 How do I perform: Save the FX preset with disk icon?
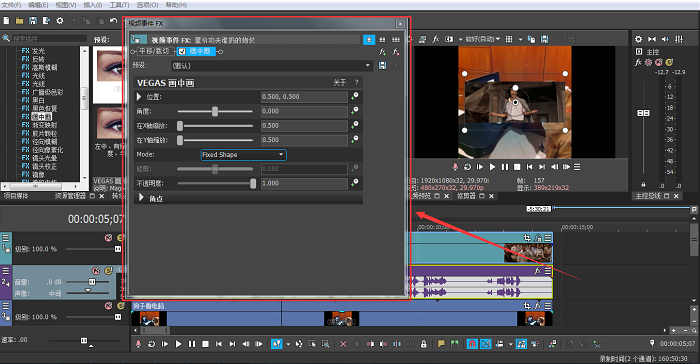point(382,66)
